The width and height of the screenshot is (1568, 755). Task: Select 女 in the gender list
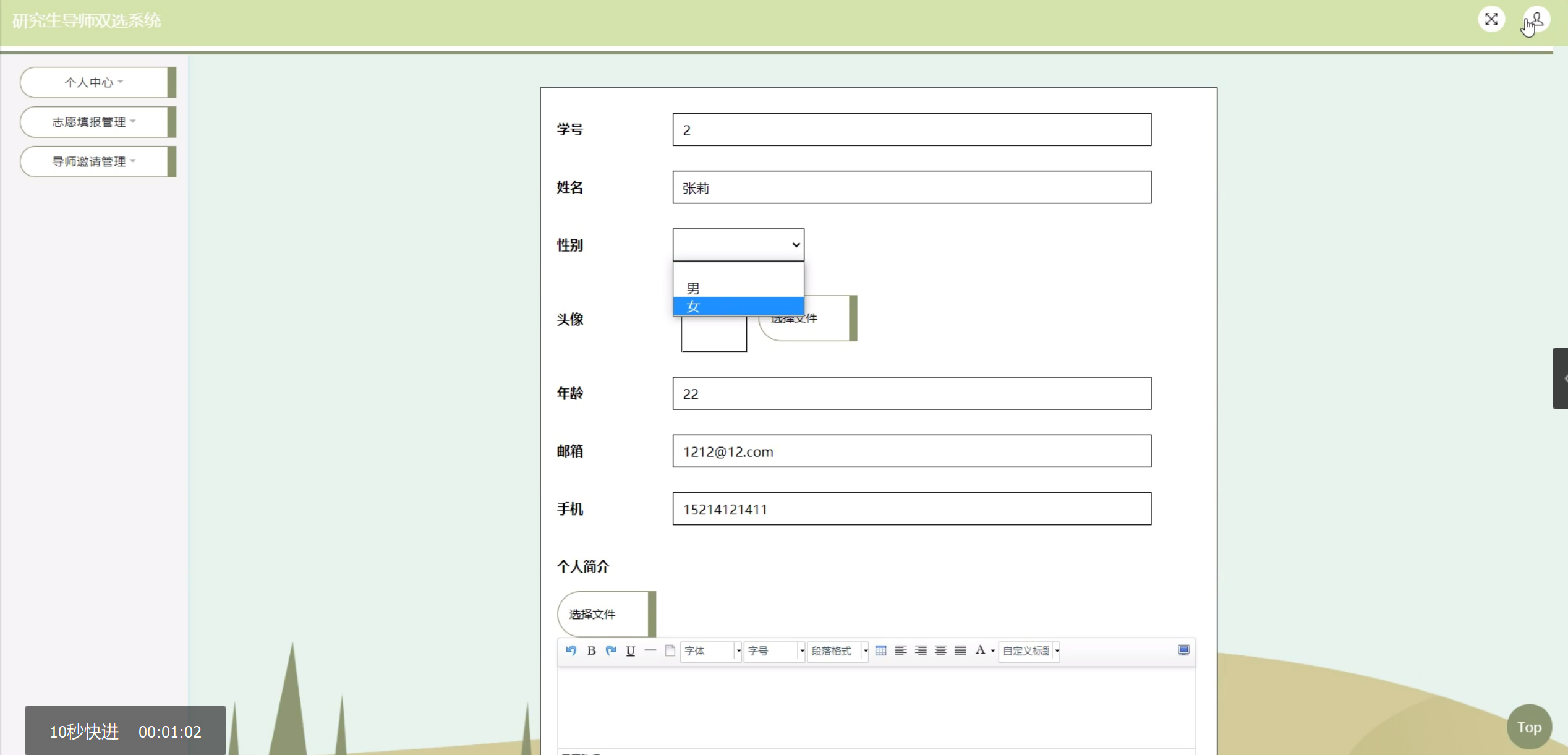pyautogui.click(x=738, y=306)
